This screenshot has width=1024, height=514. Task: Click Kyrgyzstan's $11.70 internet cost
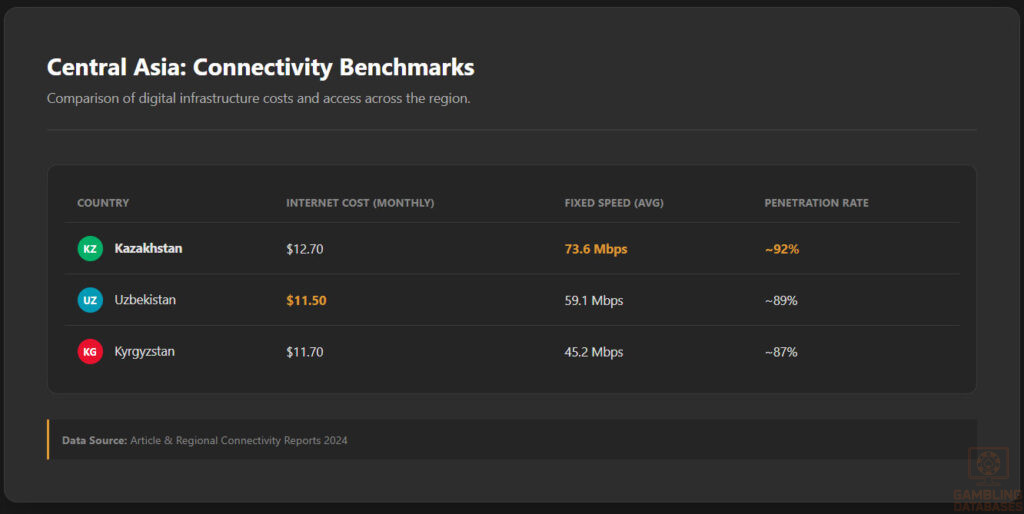click(x=305, y=352)
